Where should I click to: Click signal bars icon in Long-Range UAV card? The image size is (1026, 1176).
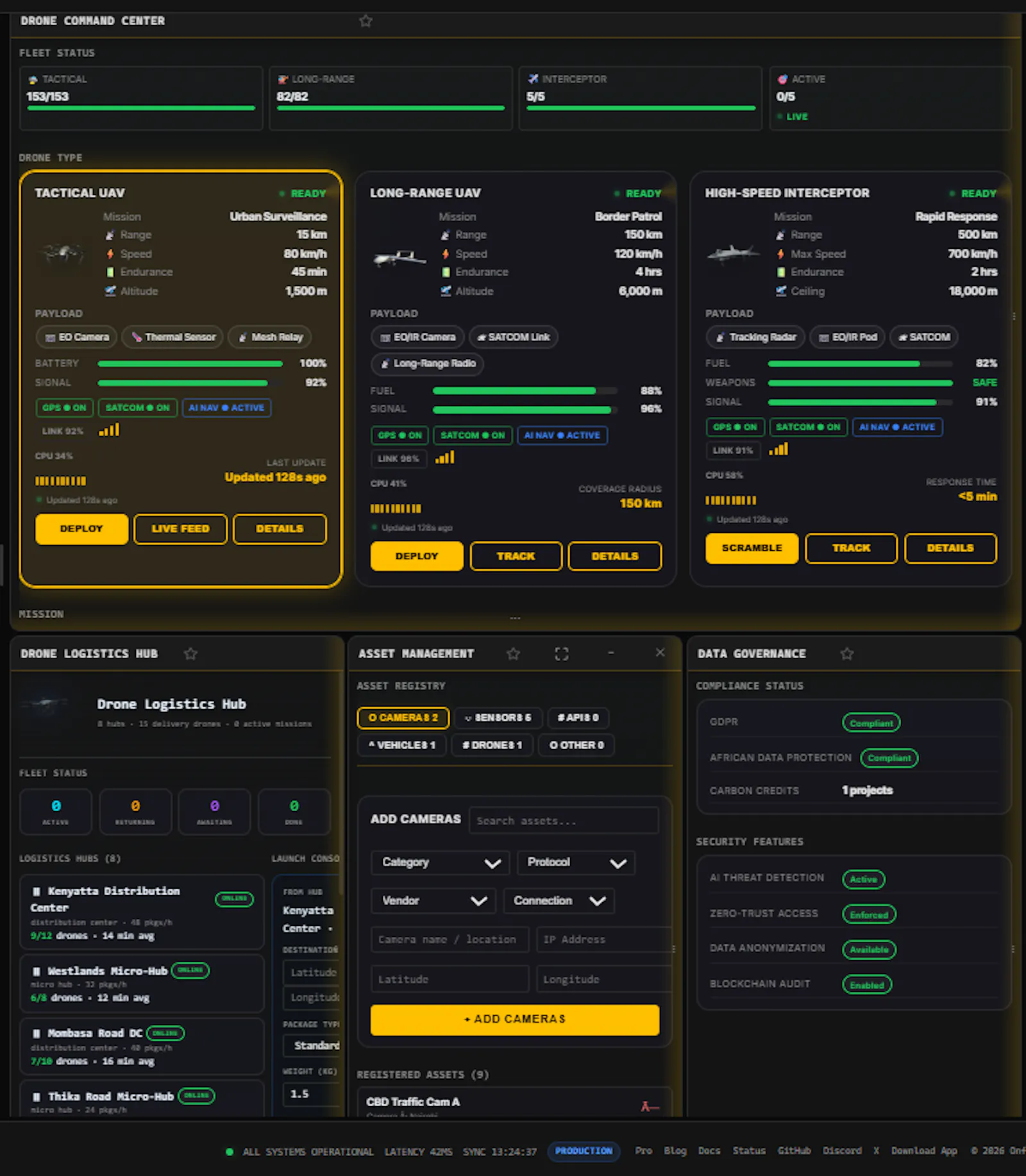coord(445,458)
